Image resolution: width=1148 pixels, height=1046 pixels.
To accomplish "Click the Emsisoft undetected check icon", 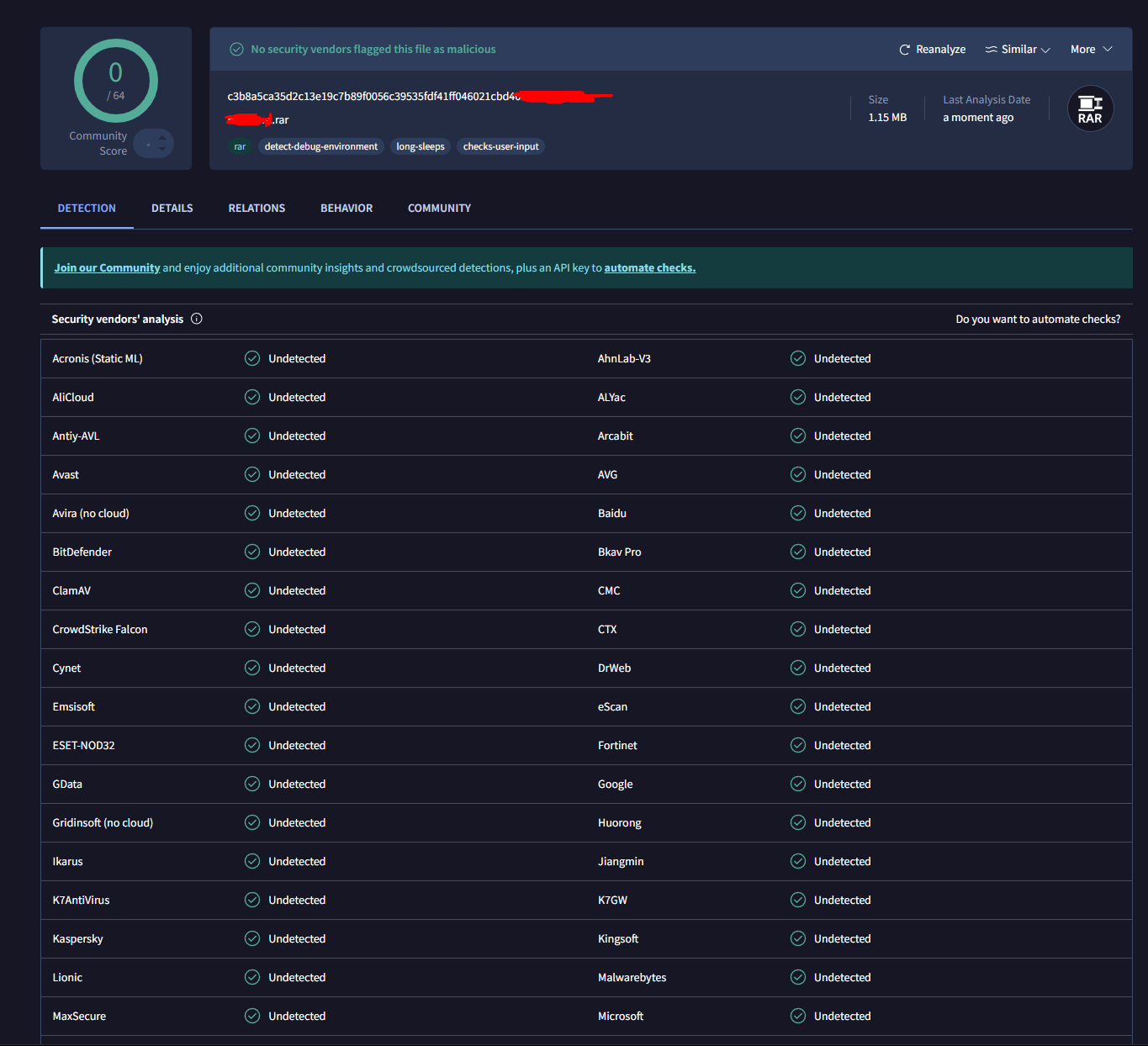I will point(252,706).
